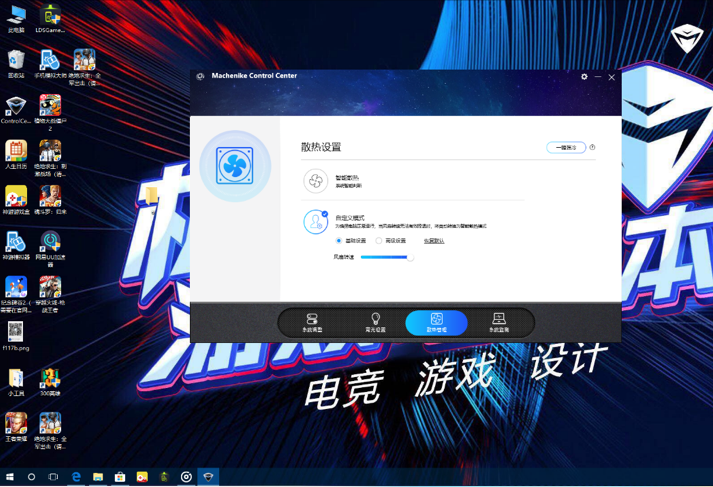Image resolution: width=713 pixels, height=487 pixels.
Task: Open settings gear in Control Center title bar
Action: point(584,77)
